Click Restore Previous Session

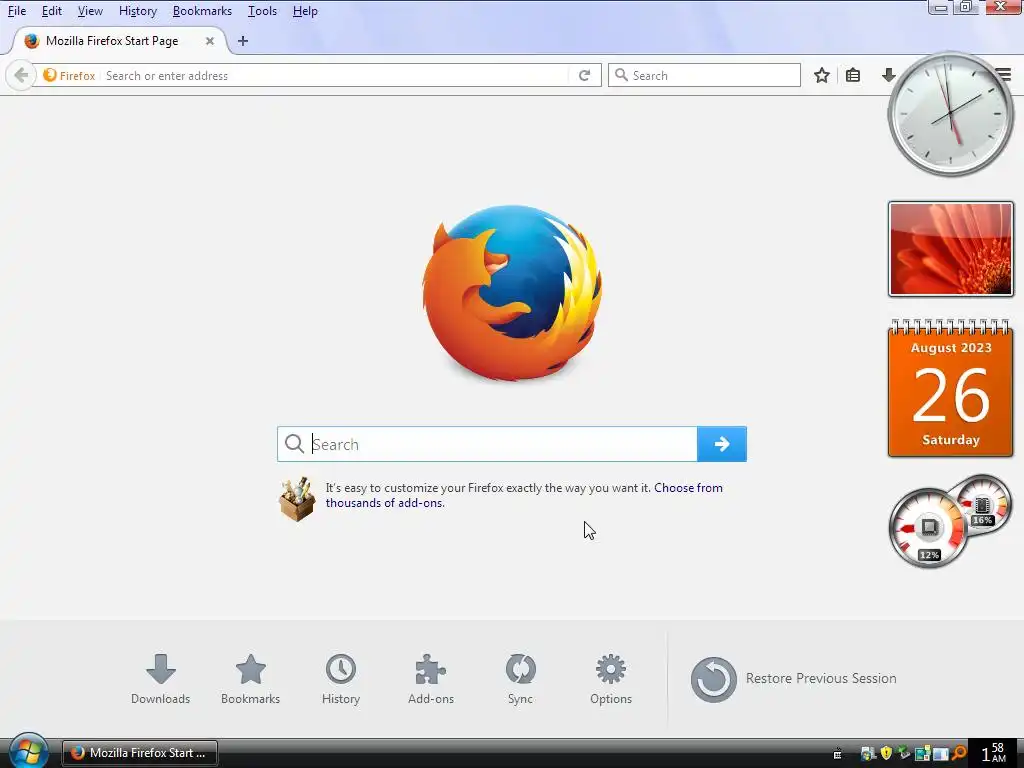point(793,679)
